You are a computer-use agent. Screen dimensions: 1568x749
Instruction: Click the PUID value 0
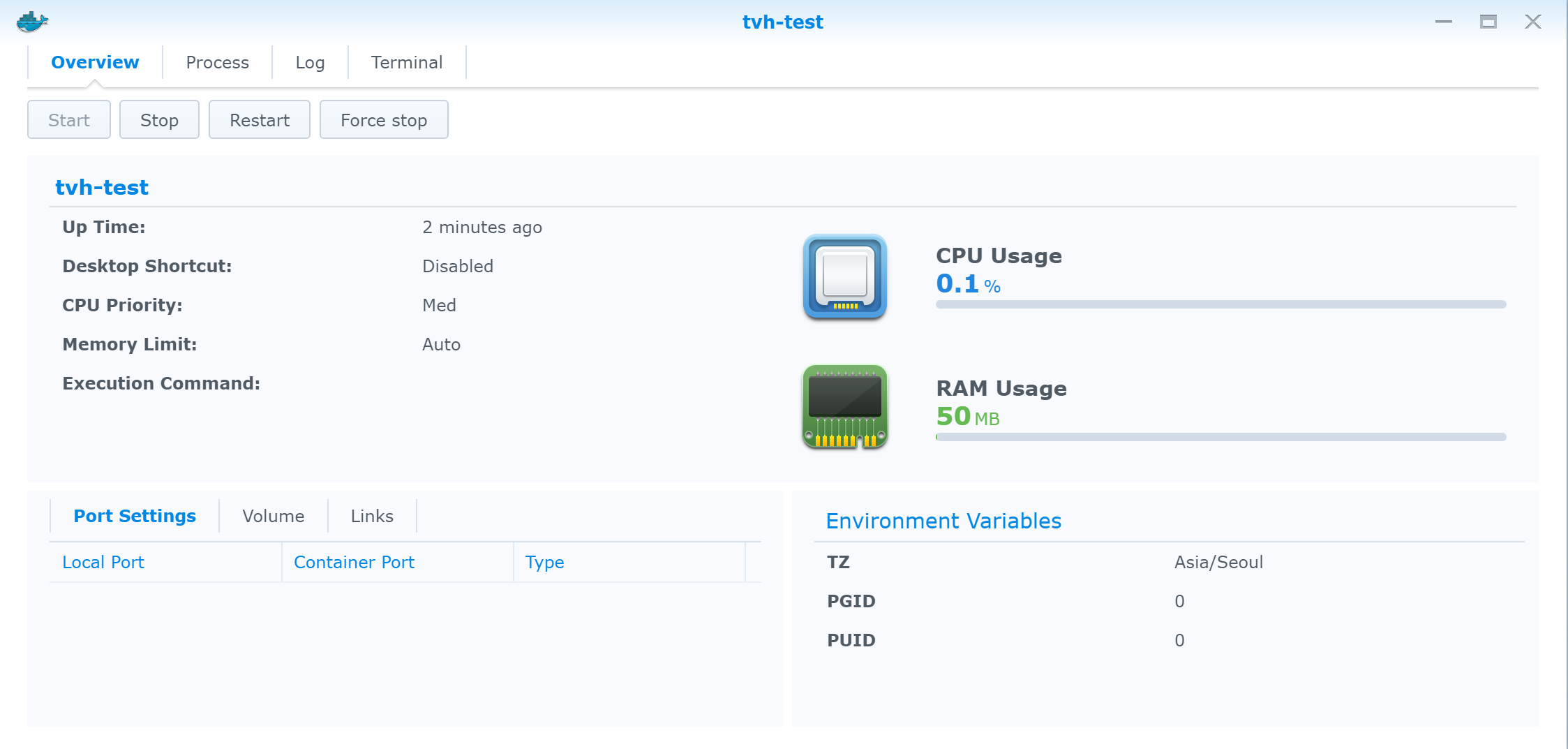click(1179, 640)
